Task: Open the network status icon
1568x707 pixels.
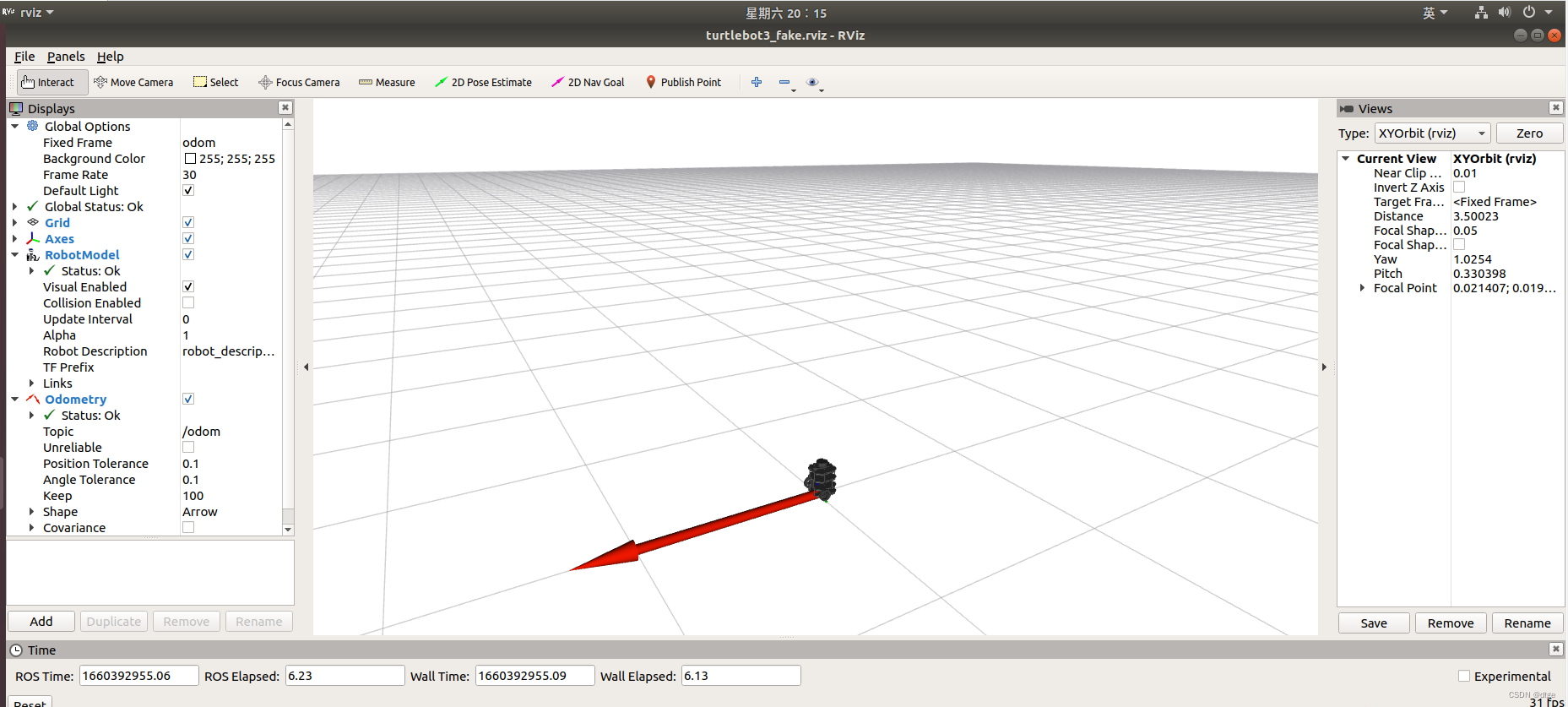Action: click(1481, 12)
